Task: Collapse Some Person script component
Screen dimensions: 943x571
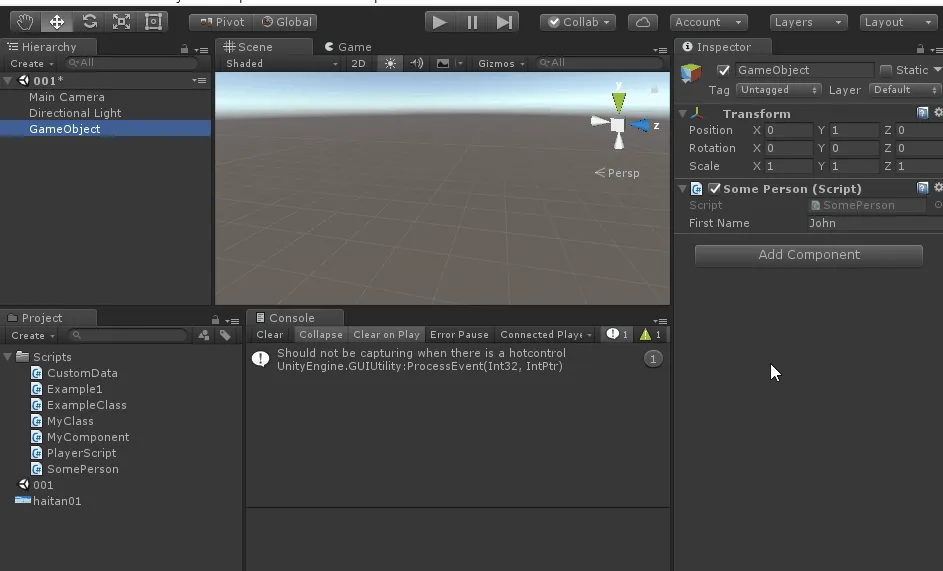Action: click(x=683, y=189)
